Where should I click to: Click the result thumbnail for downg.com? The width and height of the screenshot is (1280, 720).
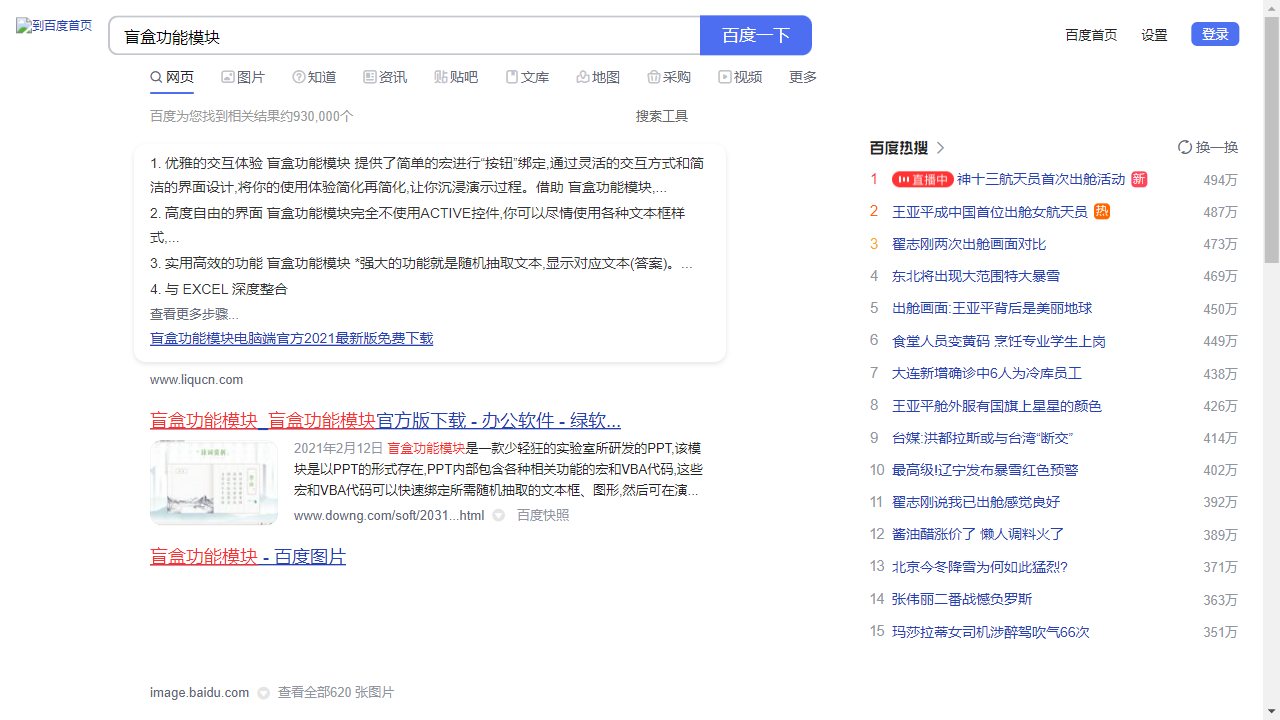pos(214,482)
